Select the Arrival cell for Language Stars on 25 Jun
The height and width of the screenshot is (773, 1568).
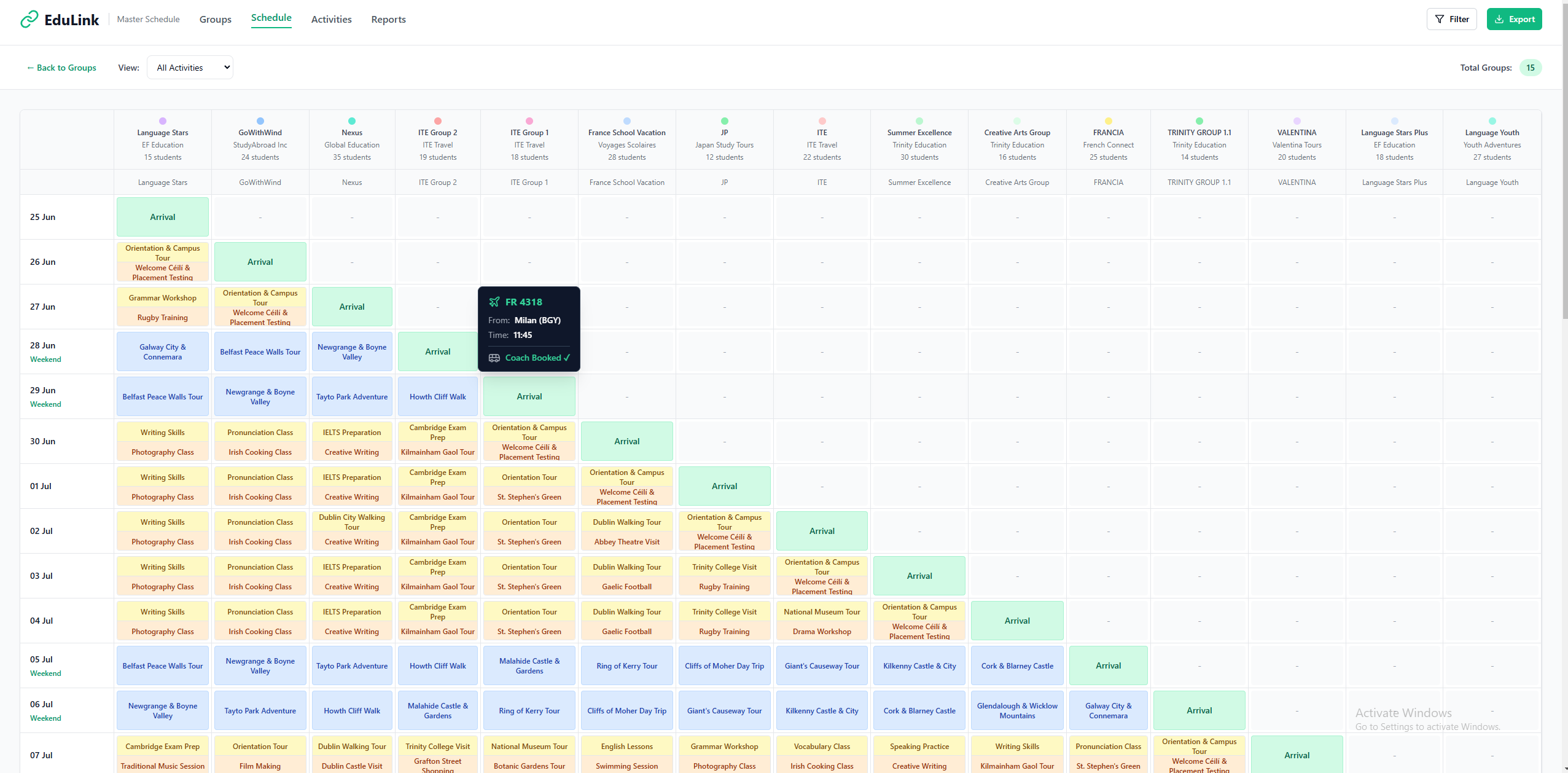coord(162,216)
